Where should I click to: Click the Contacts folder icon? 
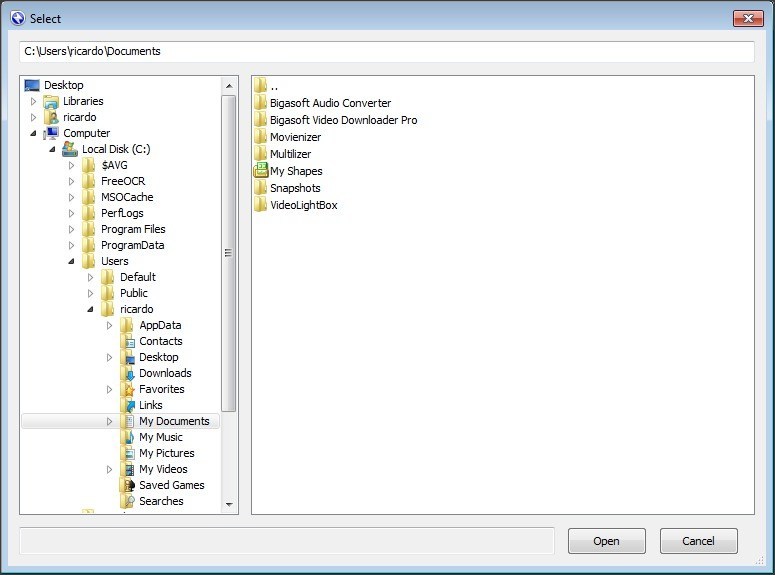click(128, 341)
